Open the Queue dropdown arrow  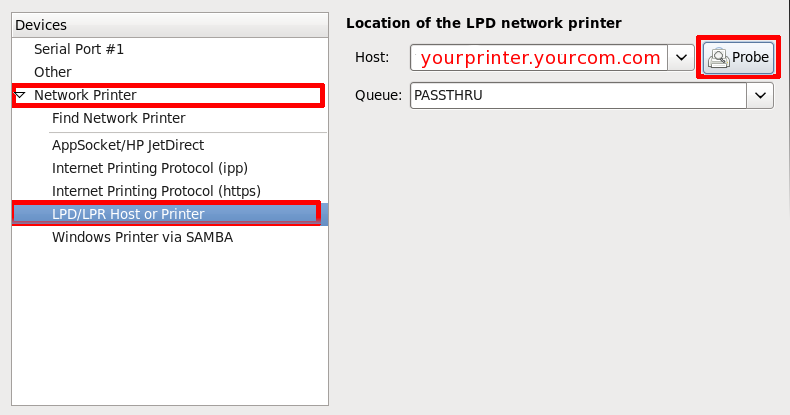pyautogui.click(x=761, y=95)
